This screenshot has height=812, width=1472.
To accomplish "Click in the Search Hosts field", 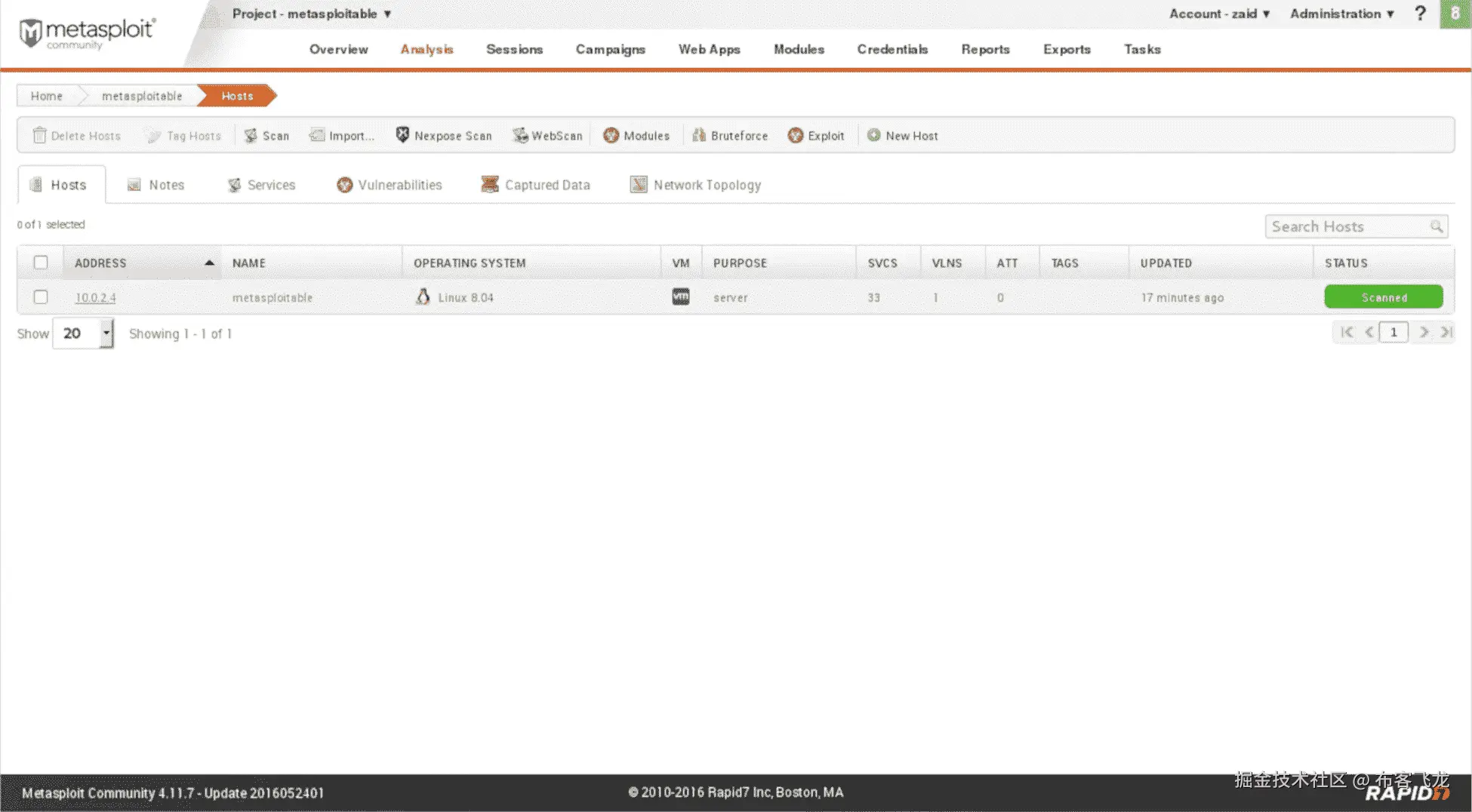I will (1356, 226).
